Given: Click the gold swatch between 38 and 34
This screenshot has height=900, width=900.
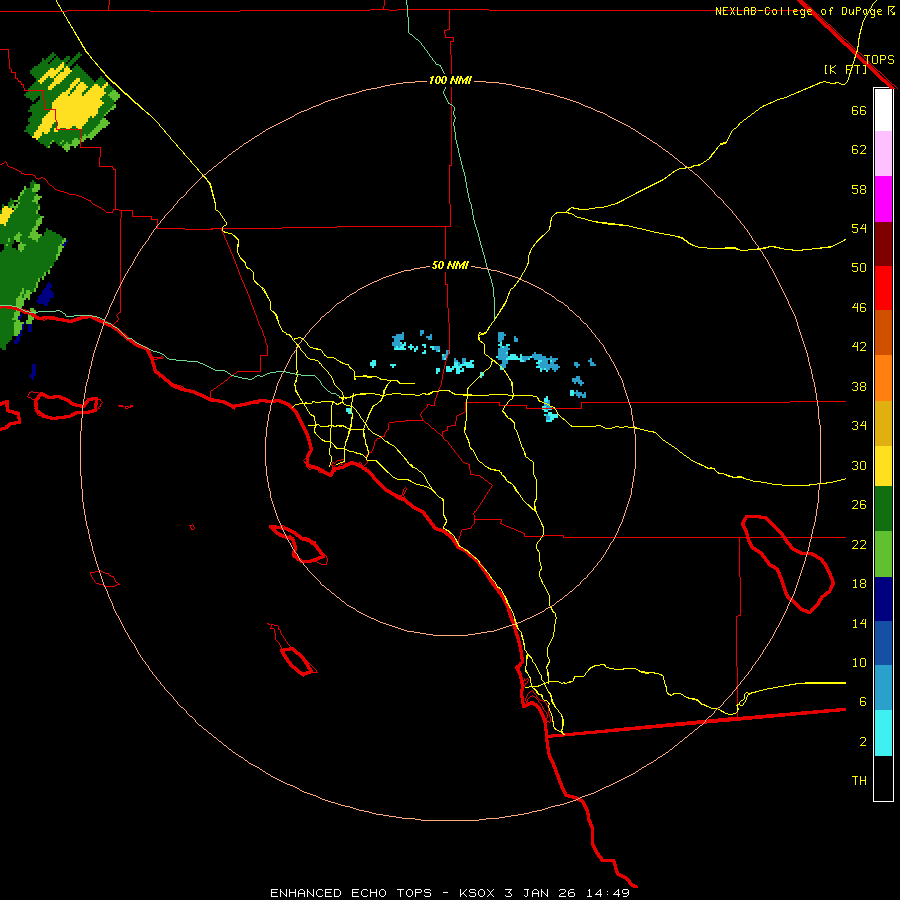Looking at the screenshot, I should tap(883, 423).
